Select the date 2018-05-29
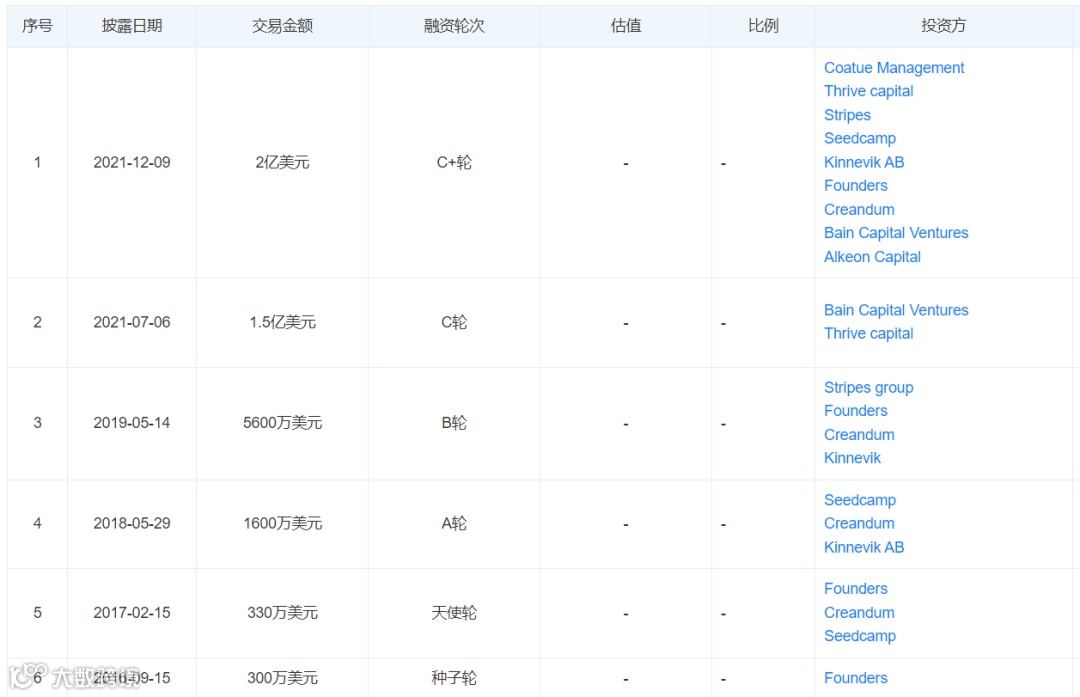Viewport: 1080px width, 697px height. coord(132,523)
